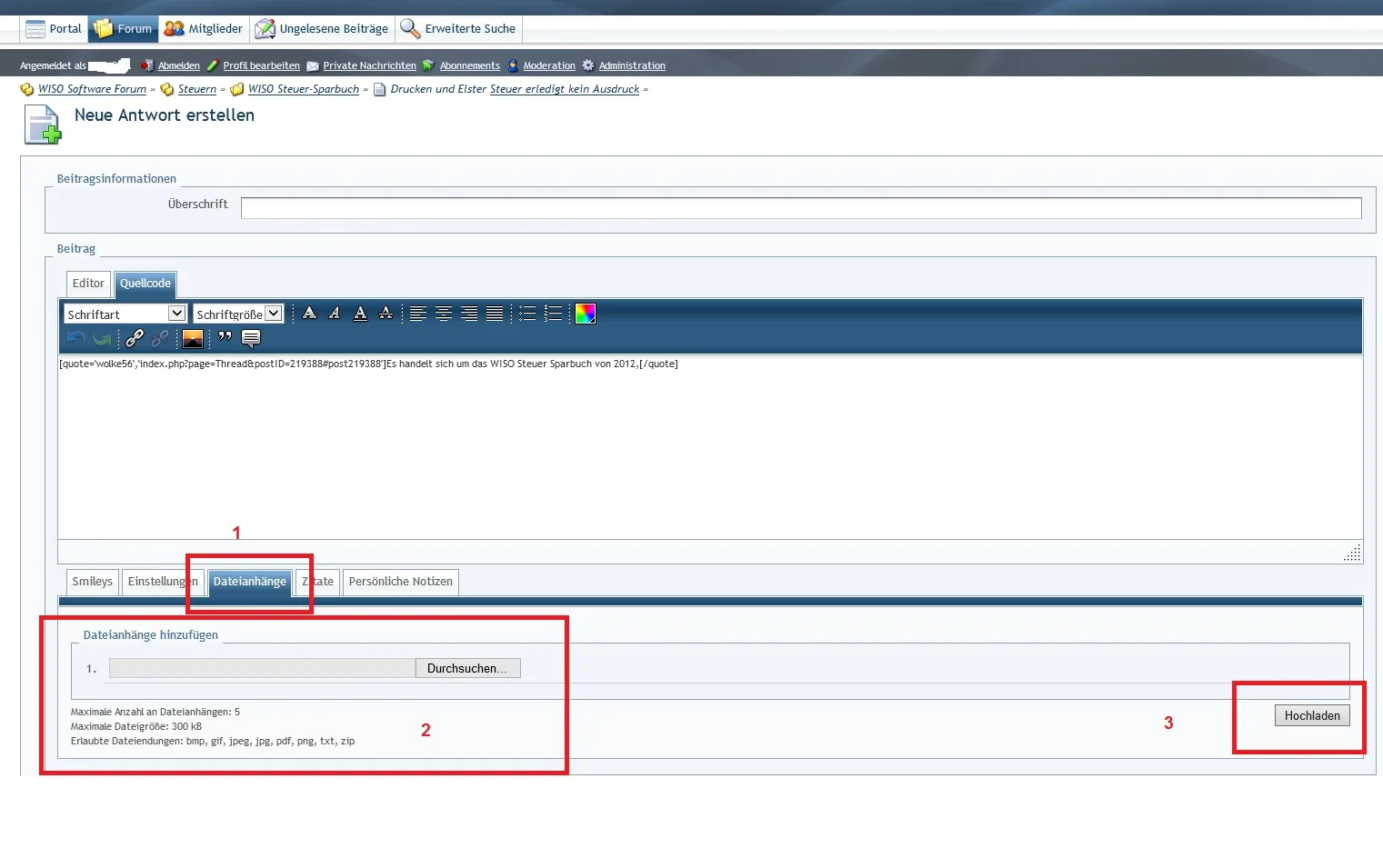Toggle justified text alignment
Viewport: 1383px width, 868px height.
coord(495,314)
